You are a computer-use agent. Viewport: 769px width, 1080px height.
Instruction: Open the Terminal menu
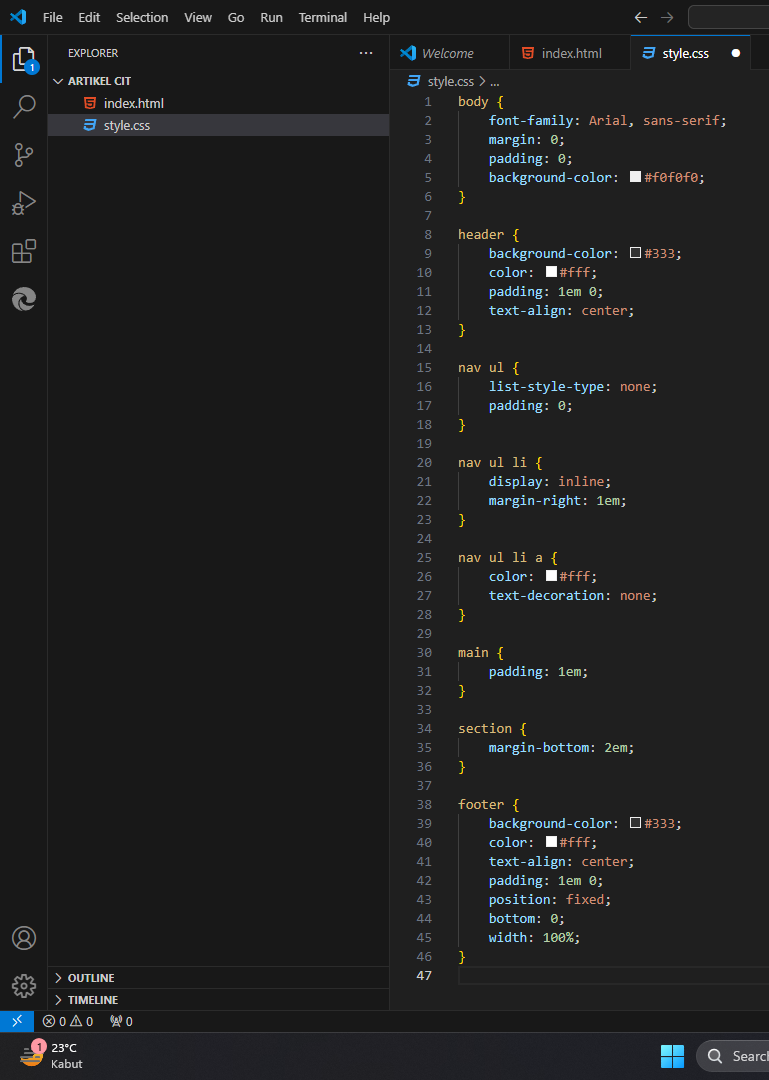click(x=323, y=17)
